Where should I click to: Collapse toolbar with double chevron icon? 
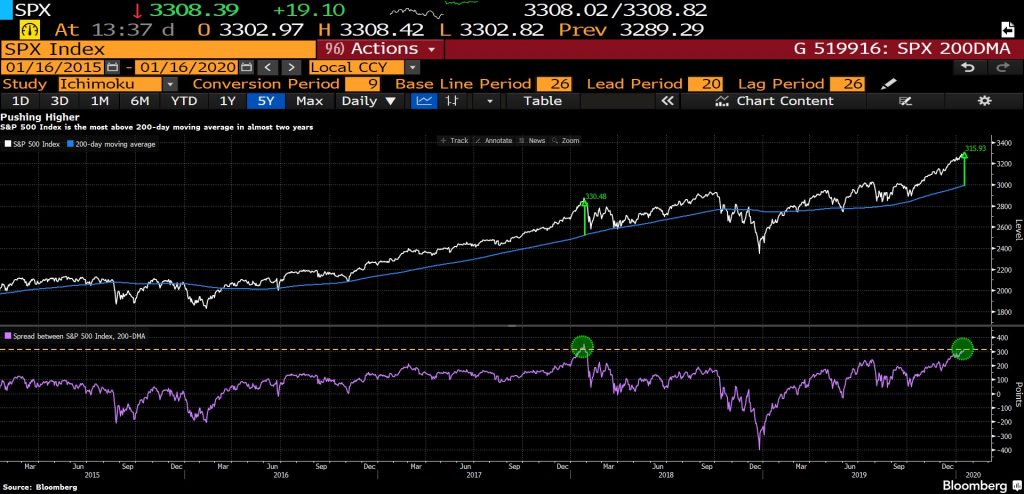click(x=667, y=101)
